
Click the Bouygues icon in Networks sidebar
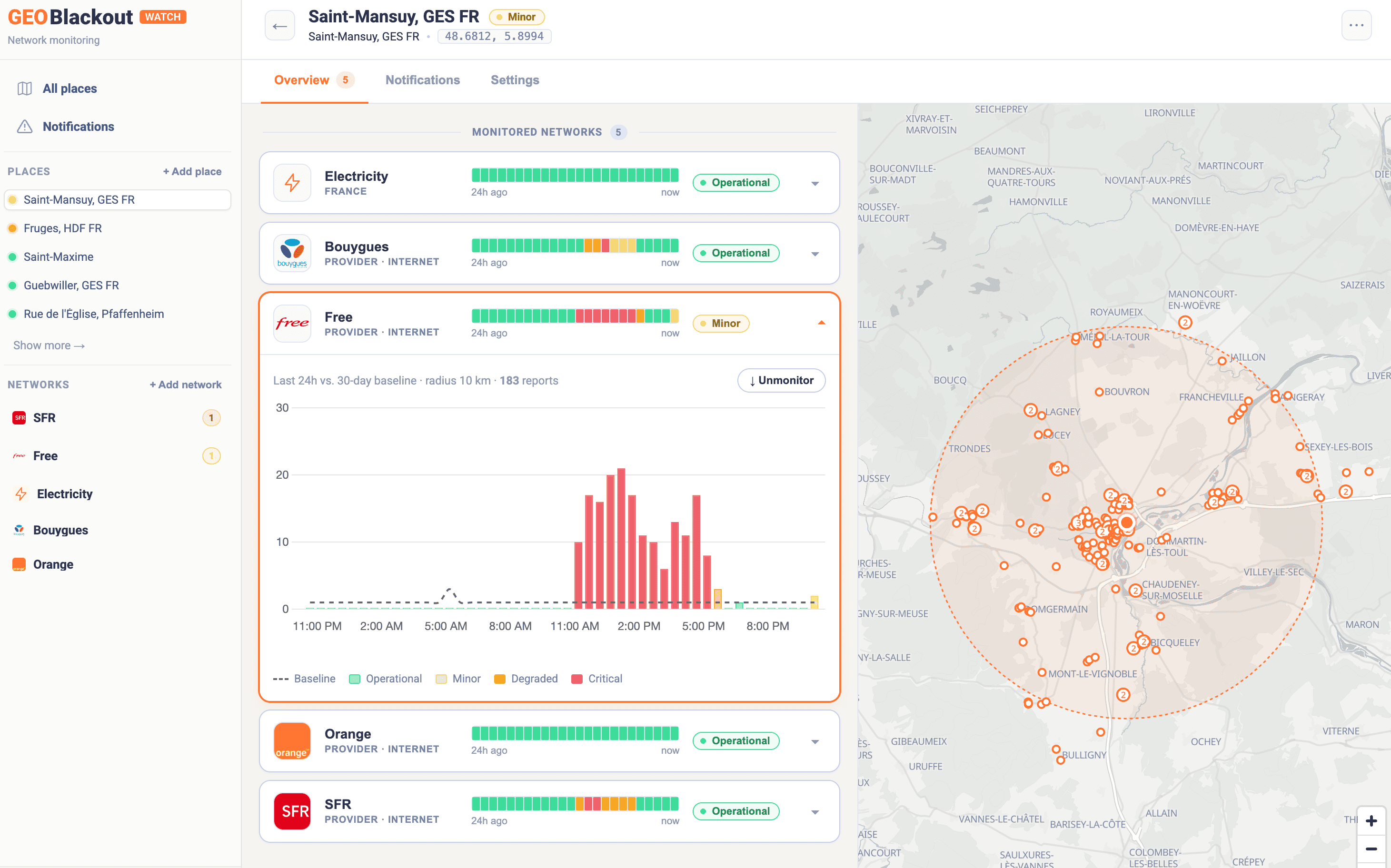20,530
